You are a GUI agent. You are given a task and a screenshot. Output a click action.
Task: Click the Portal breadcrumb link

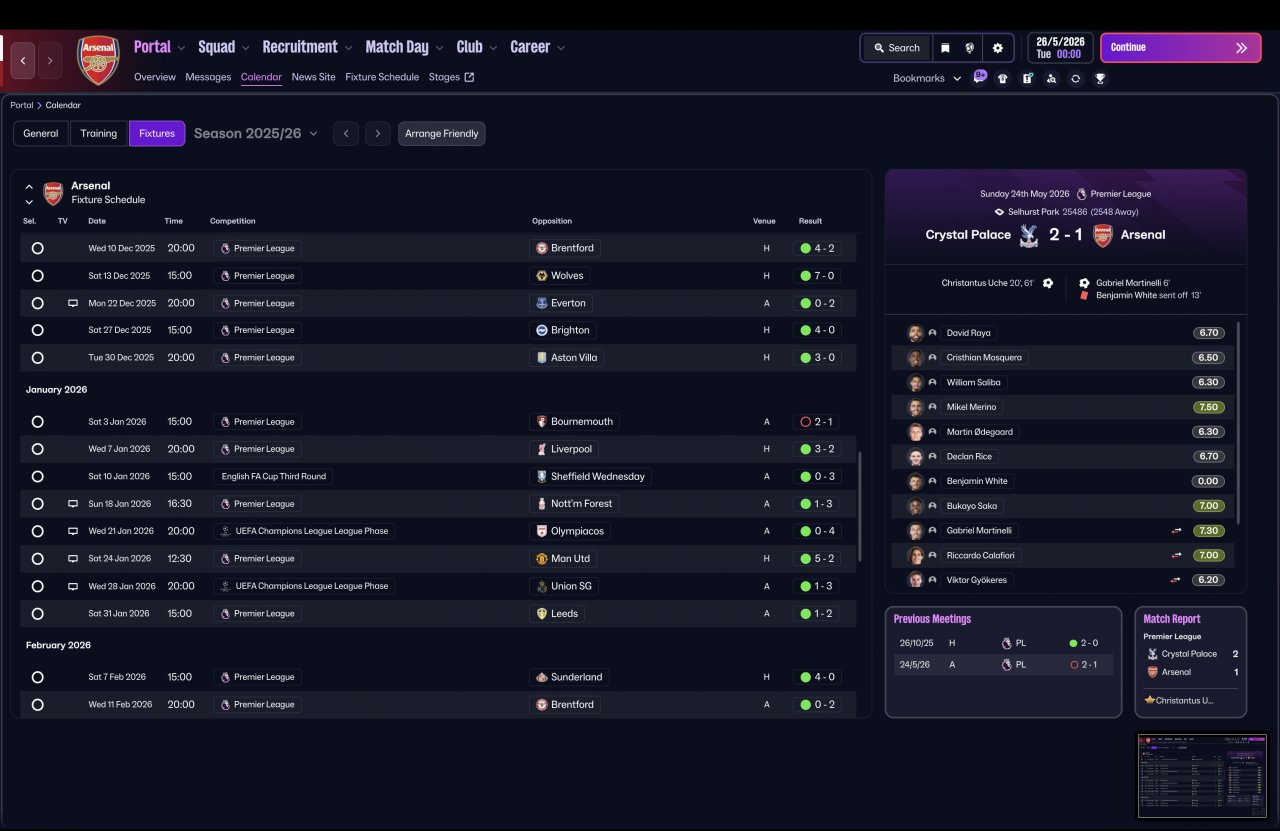[x=22, y=105]
